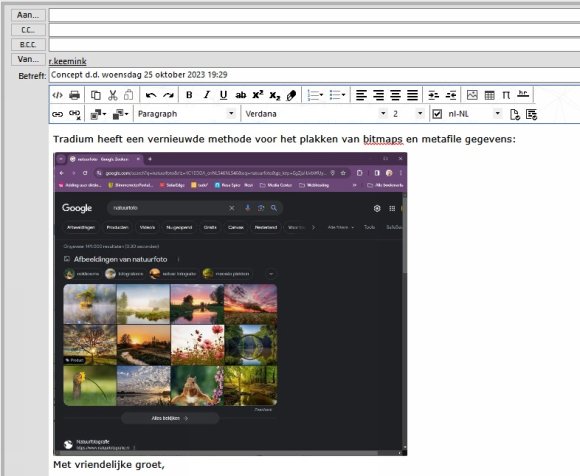The width and height of the screenshot is (580, 476).
Task: Justify the text fully
Action: coord(412,95)
